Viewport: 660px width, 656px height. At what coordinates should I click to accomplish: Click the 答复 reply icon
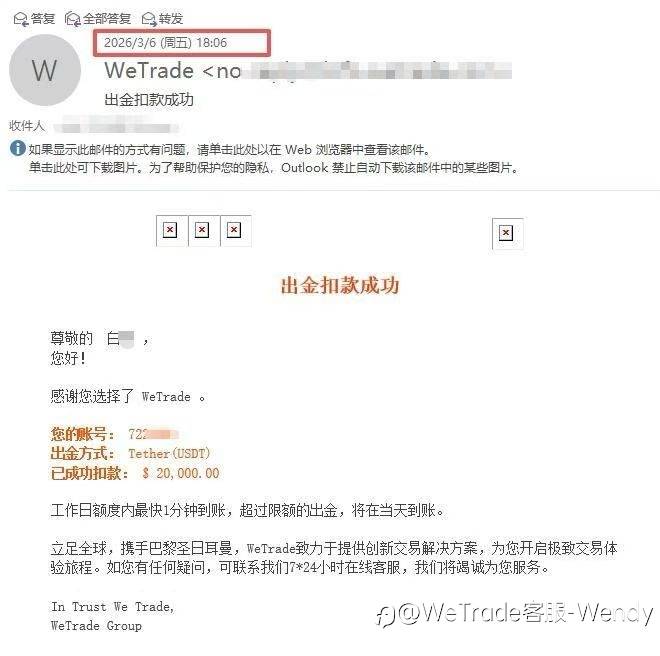pyautogui.click(x=21, y=19)
